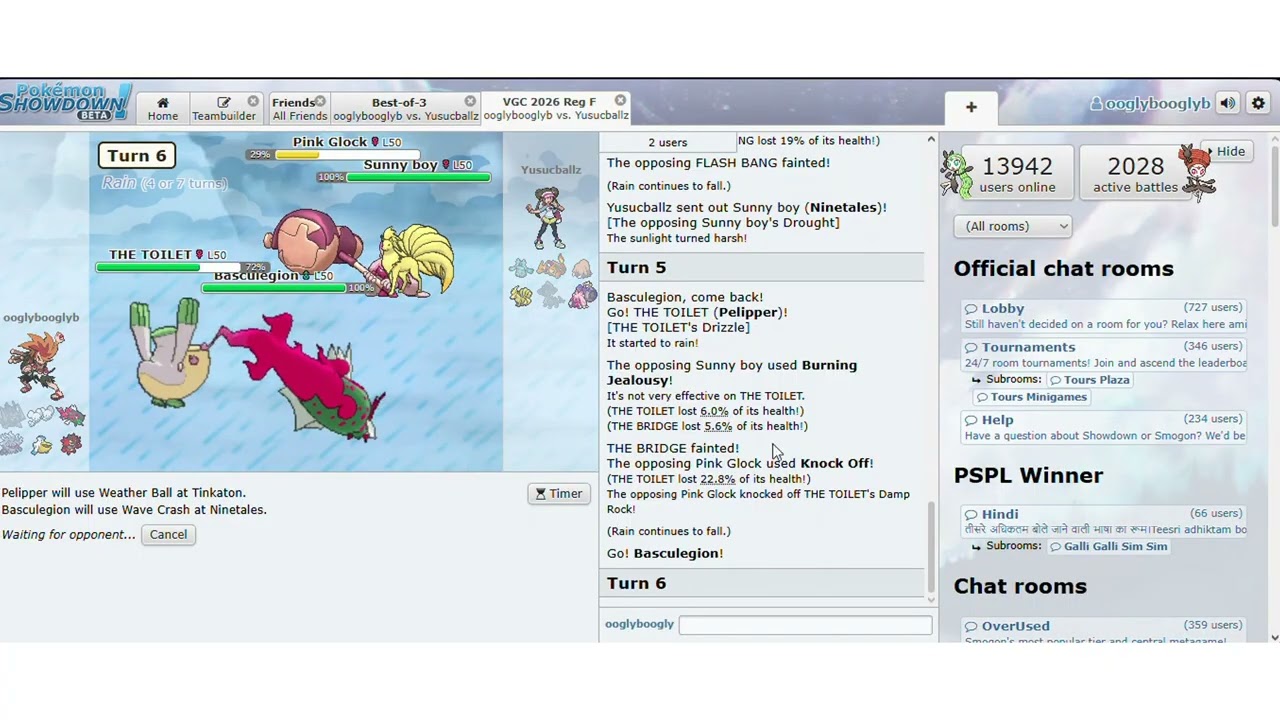Close the VGC 2026 Reg F tab

point(620,100)
